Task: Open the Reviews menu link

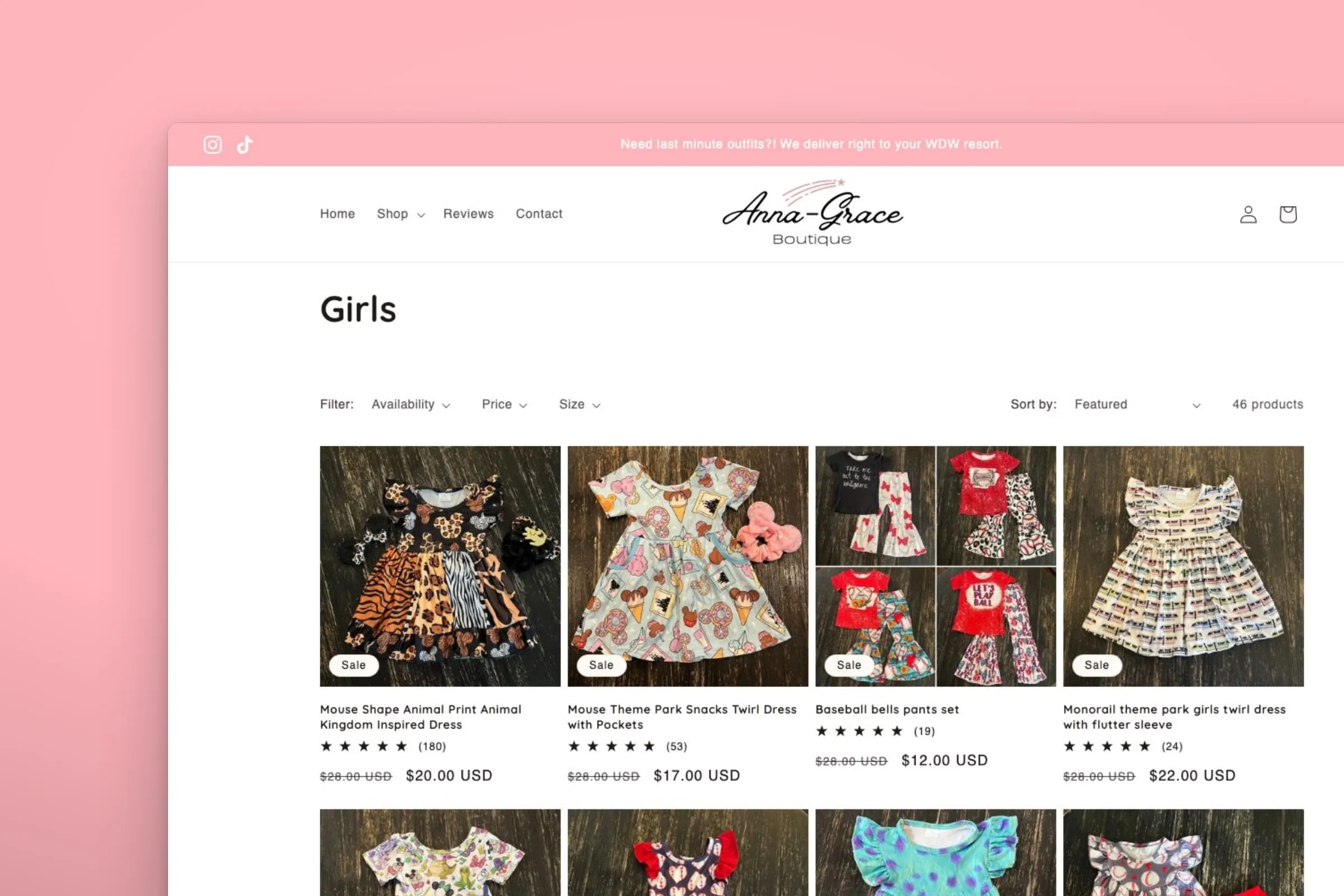Action: coord(468,214)
